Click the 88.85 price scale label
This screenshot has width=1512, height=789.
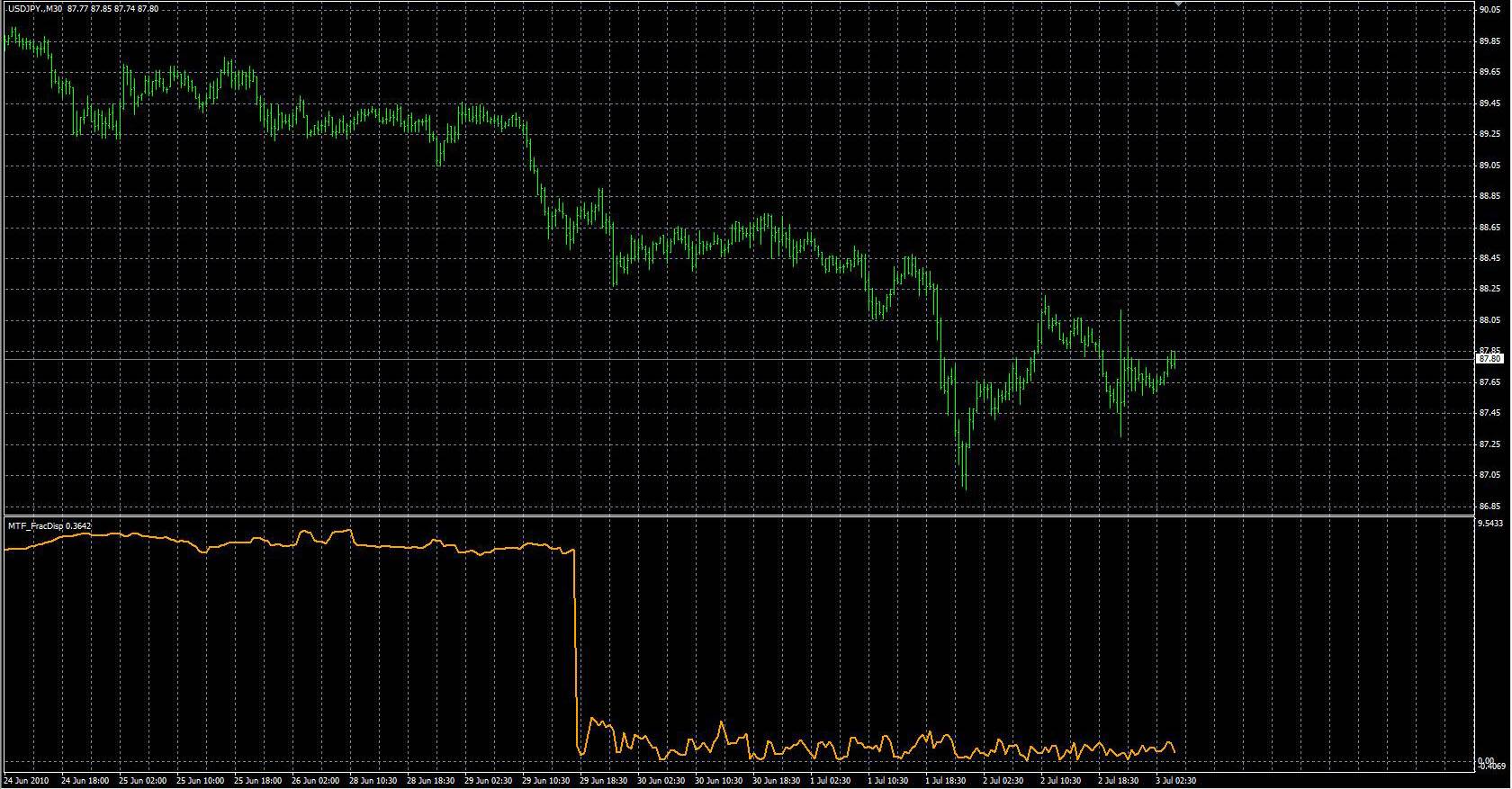pos(1489,196)
